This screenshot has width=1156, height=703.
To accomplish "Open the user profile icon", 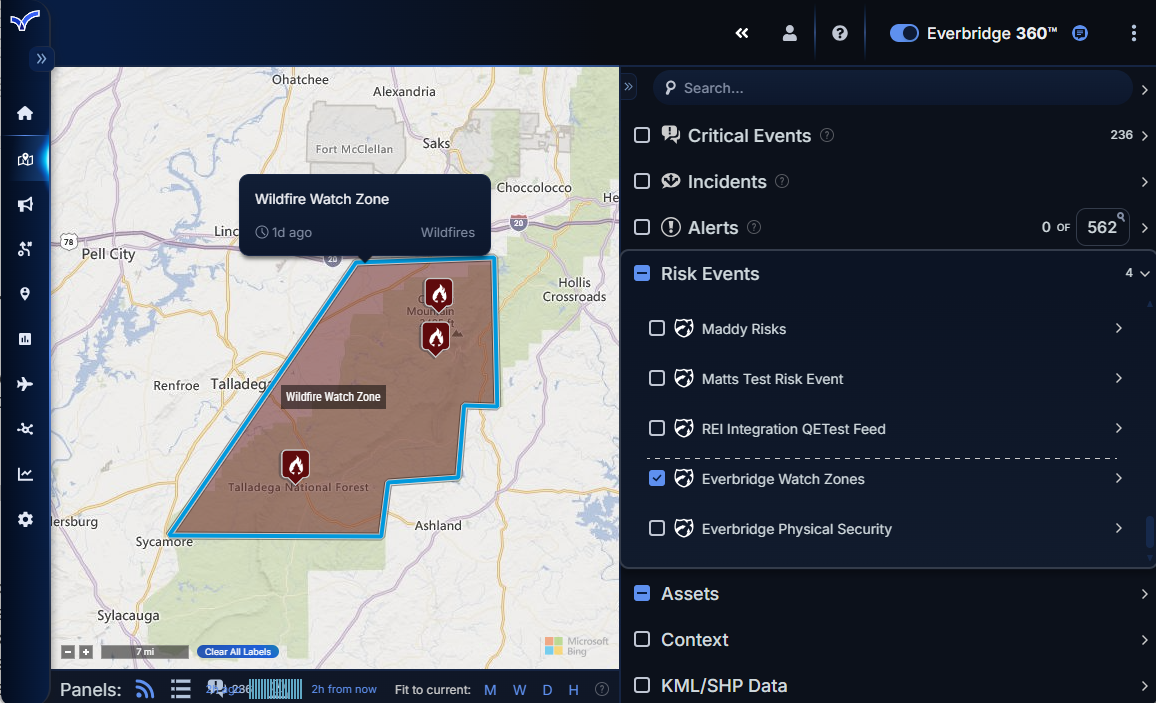I will [x=790, y=33].
